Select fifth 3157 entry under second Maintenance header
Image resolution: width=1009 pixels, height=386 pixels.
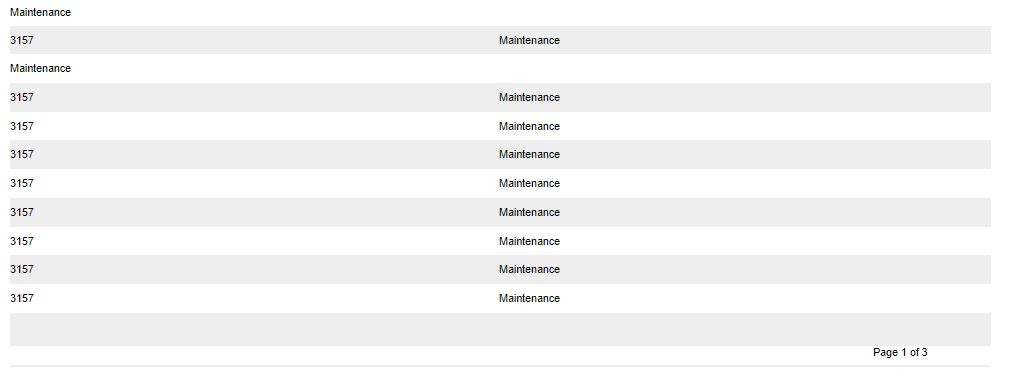[x=22, y=212]
